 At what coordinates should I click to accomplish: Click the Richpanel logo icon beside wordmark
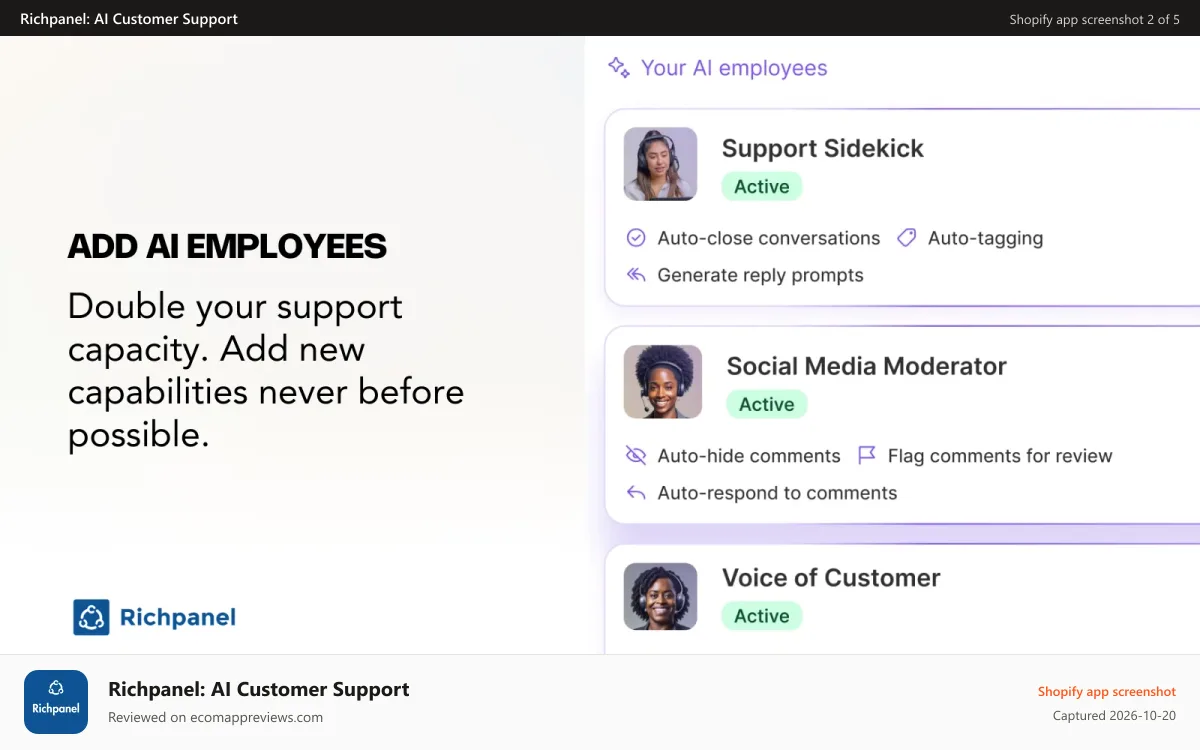pos(91,617)
